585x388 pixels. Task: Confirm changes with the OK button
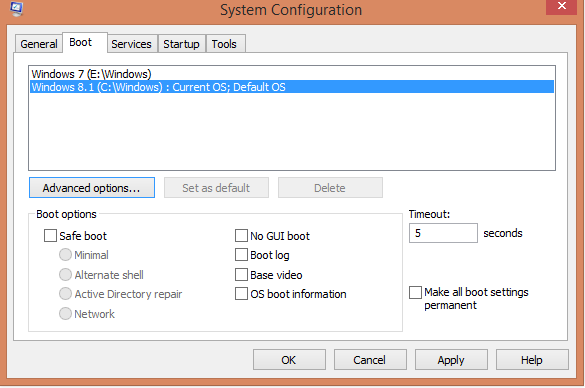click(x=289, y=360)
